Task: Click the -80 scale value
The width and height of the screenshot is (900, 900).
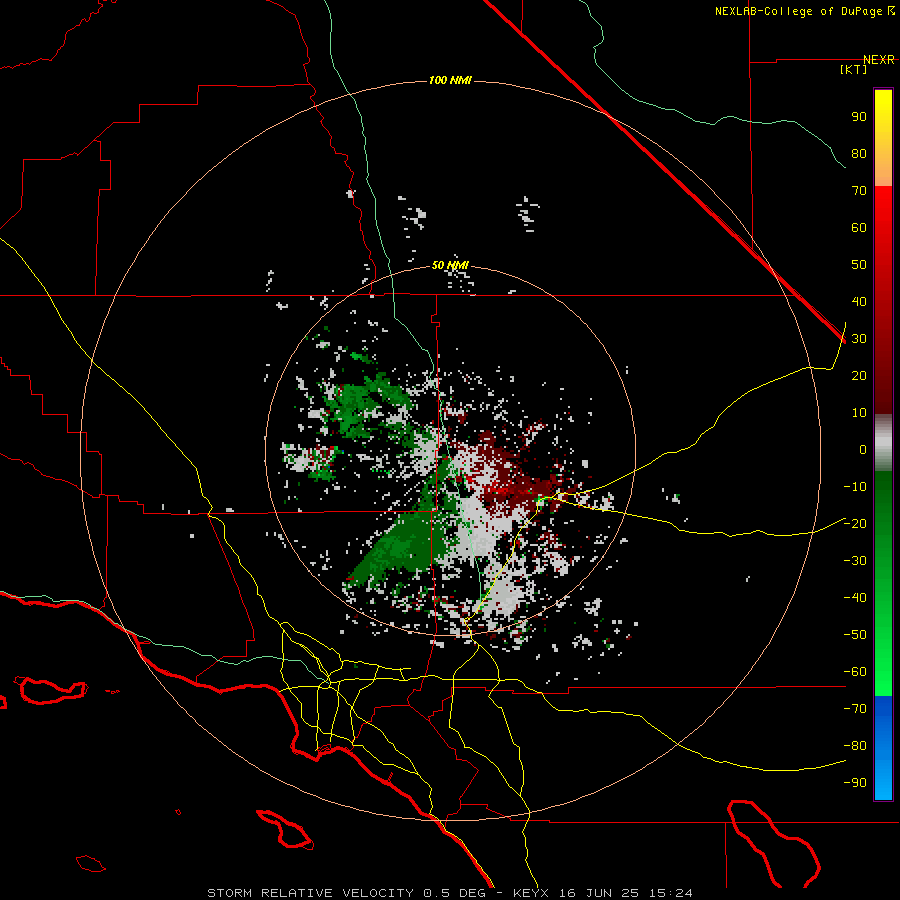Action: (x=855, y=746)
